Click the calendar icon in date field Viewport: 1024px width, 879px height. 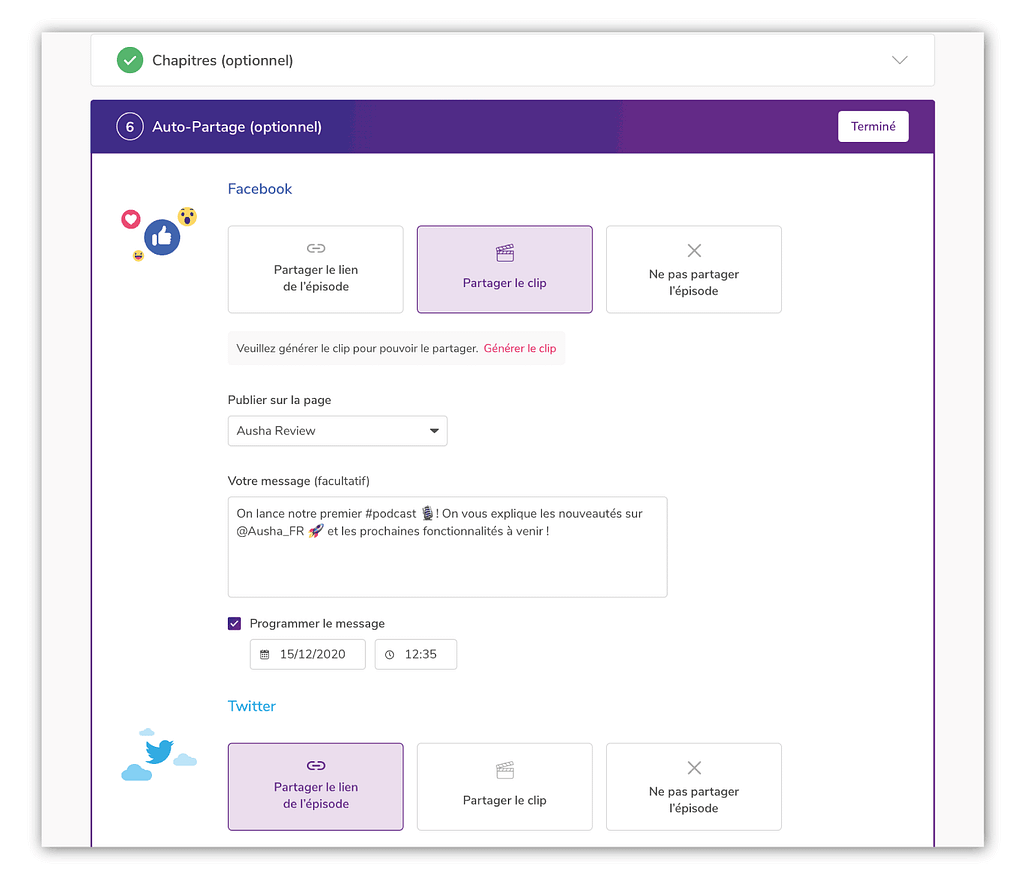point(265,655)
